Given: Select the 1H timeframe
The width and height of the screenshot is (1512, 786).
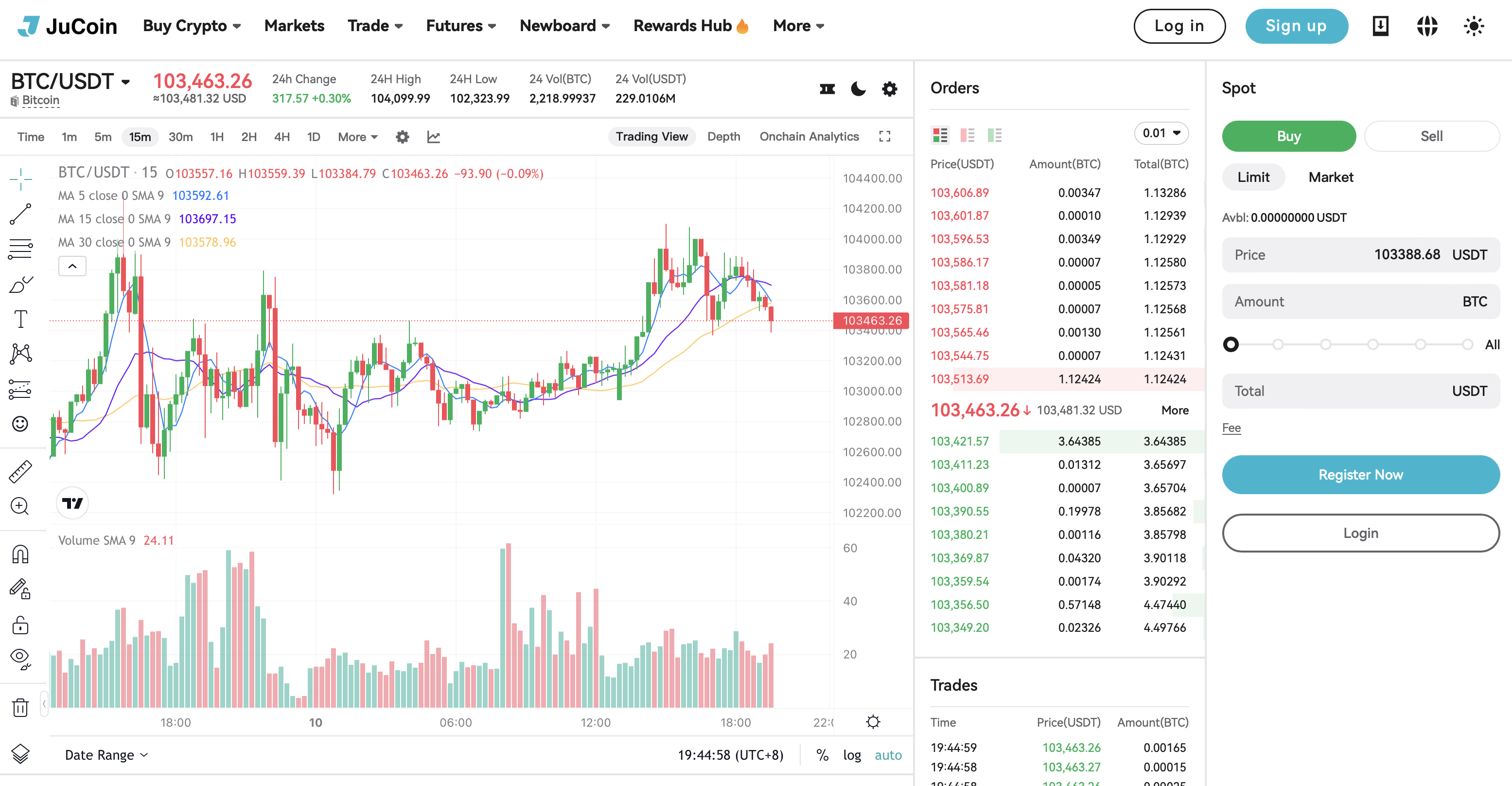Looking at the screenshot, I should [216, 137].
